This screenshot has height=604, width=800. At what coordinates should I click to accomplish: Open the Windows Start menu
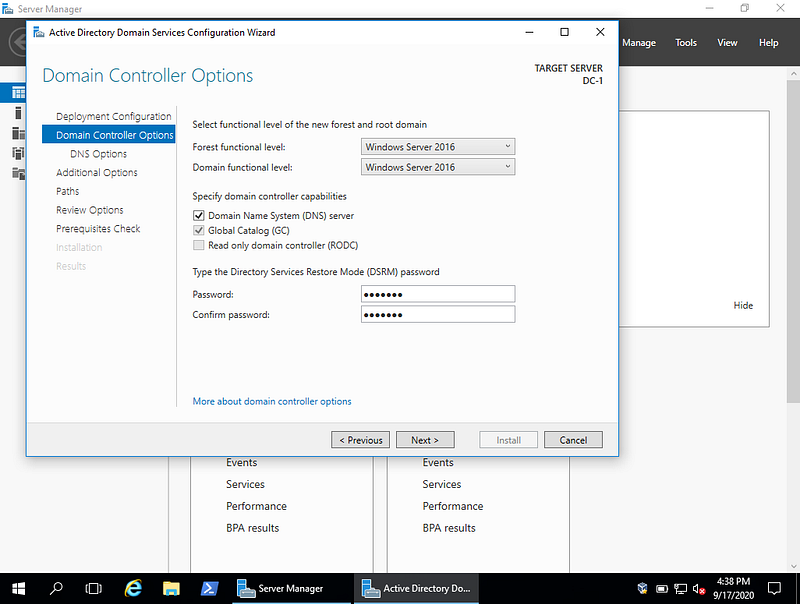pos(18,589)
